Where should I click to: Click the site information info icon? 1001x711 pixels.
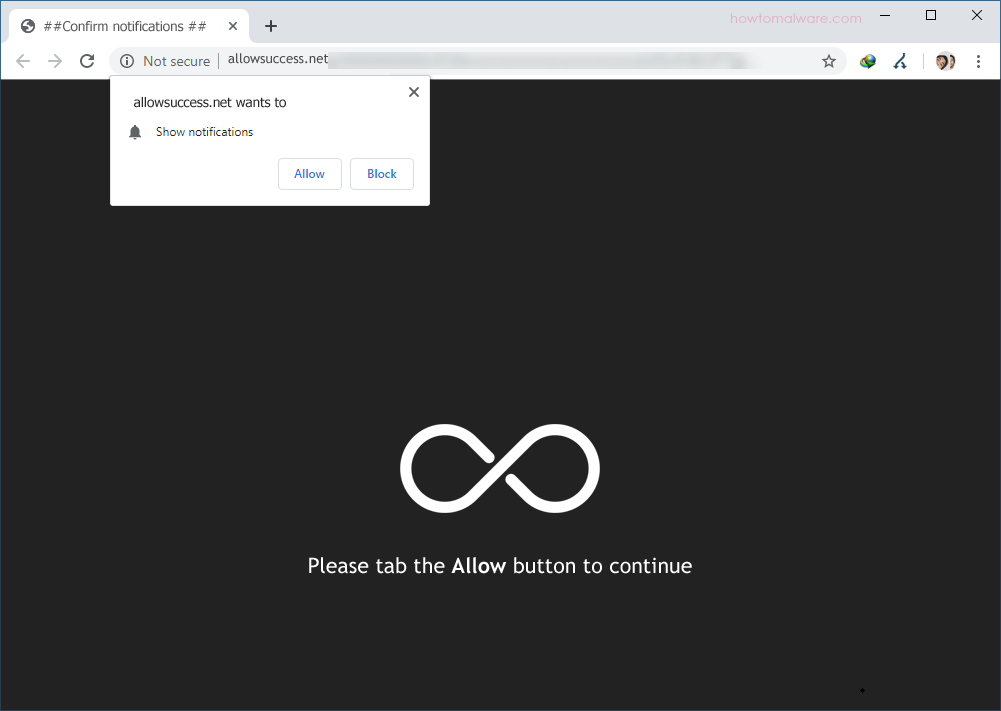(x=126, y=61)
